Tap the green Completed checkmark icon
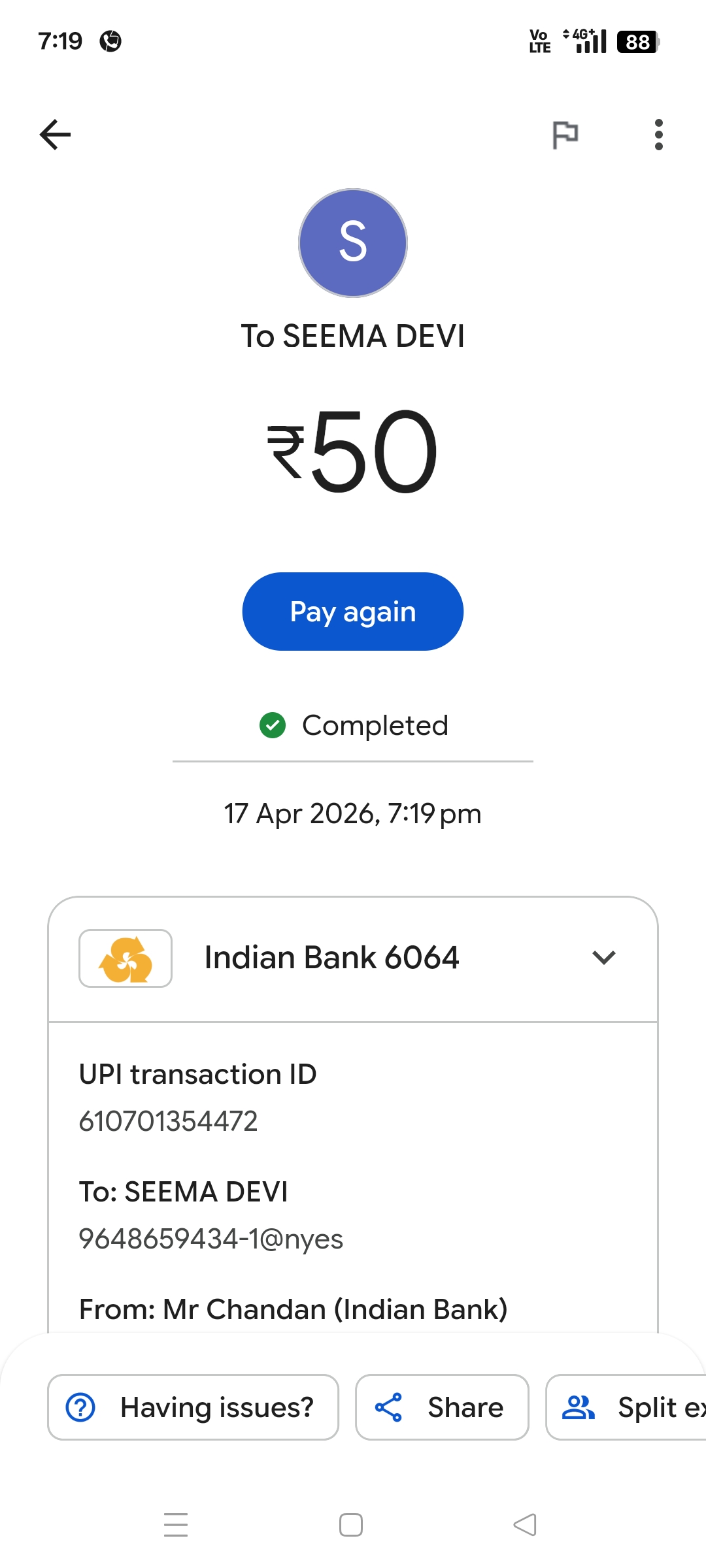Screen dimensions: 706x1568 (273, 725)
